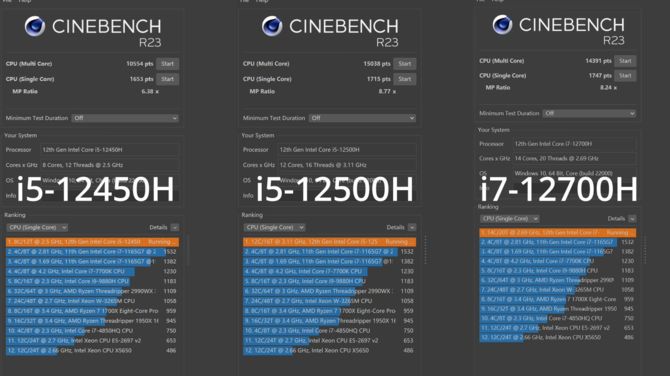Open ranking CPU (Single Core) dropdown in i5-12500H panel
This screenshot has height=376, width=670.
(x=274, y=227)
